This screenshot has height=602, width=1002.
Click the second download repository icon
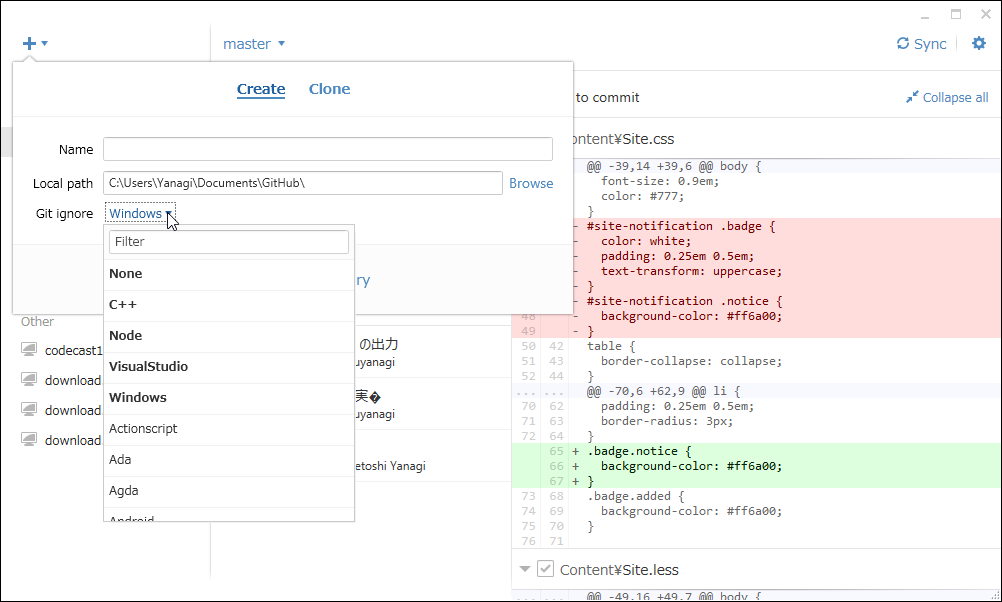point(29,410)
